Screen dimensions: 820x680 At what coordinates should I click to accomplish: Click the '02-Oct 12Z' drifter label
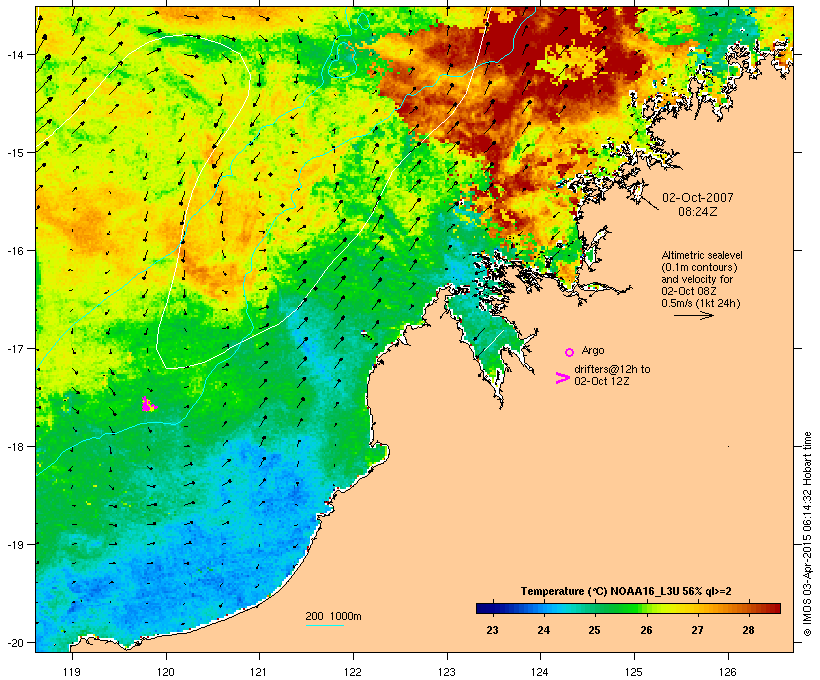pos(601,381)
